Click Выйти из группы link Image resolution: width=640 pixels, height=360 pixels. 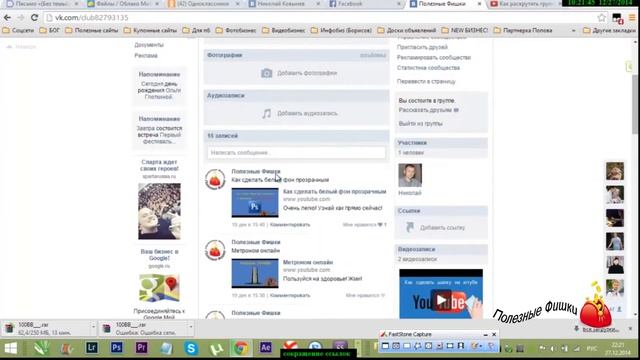click(420, 124)
